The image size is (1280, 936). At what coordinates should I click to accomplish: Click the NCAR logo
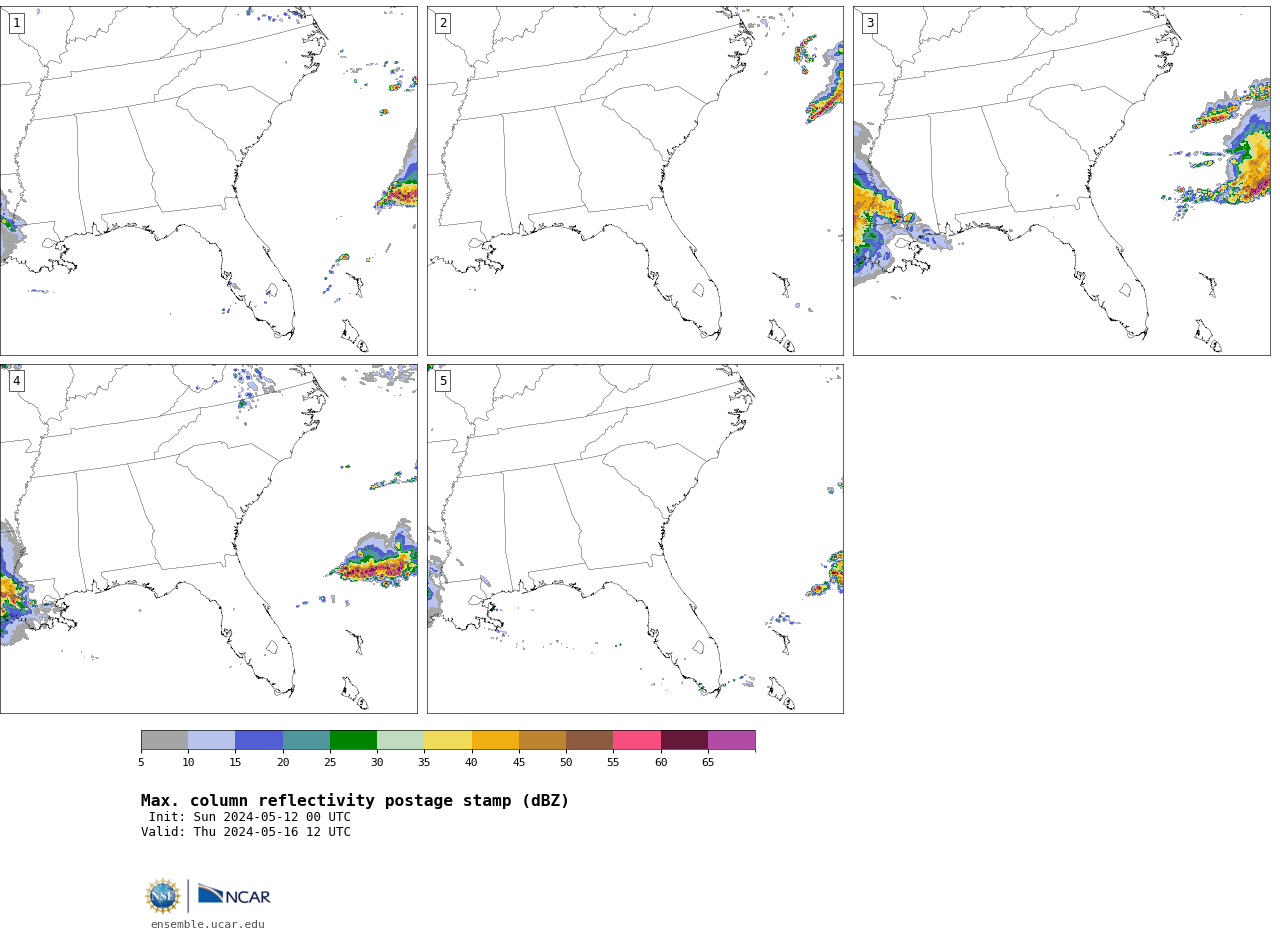click(x=234, y=895)
